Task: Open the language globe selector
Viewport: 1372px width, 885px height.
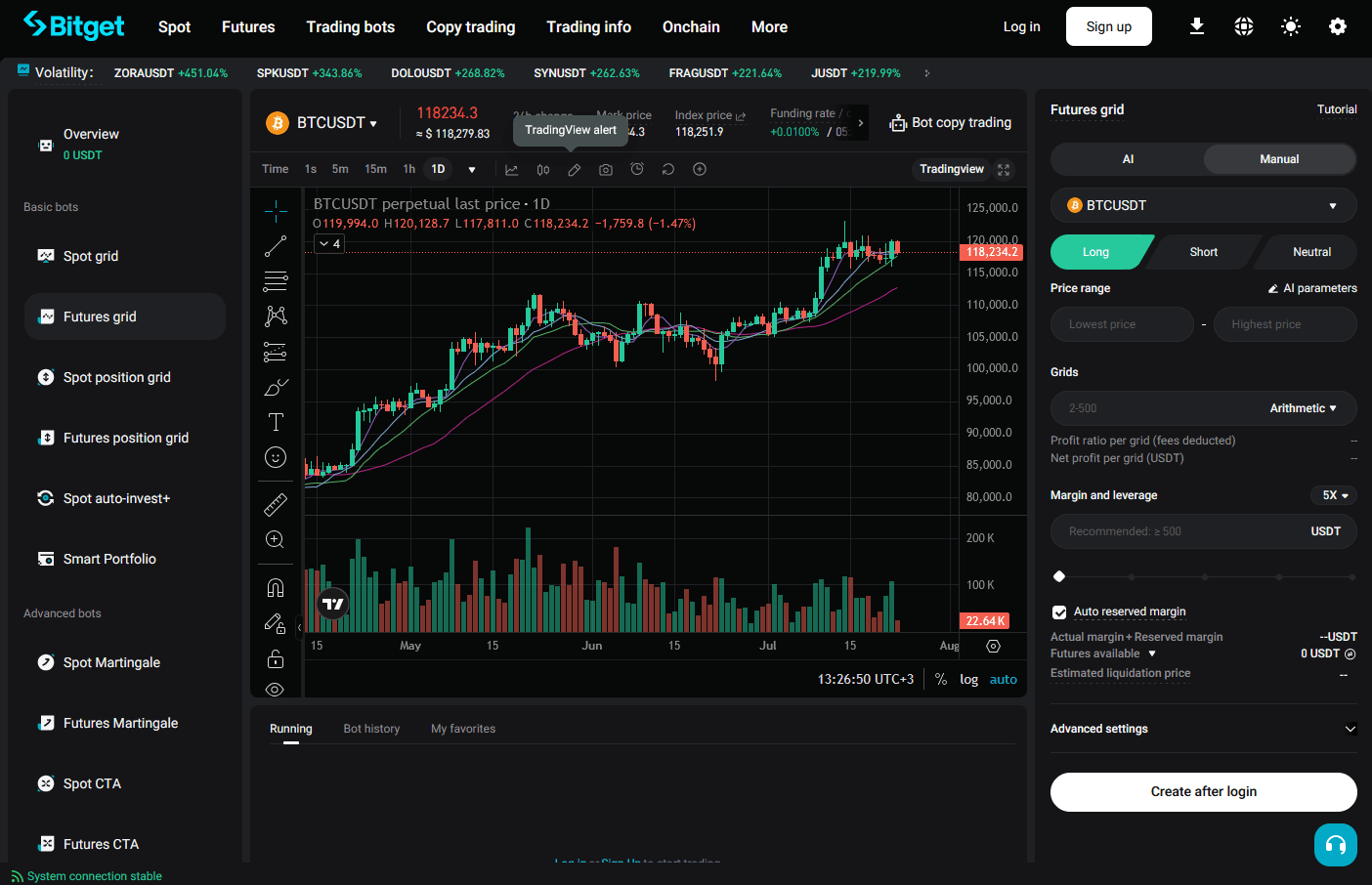Action: [1243, 26]
